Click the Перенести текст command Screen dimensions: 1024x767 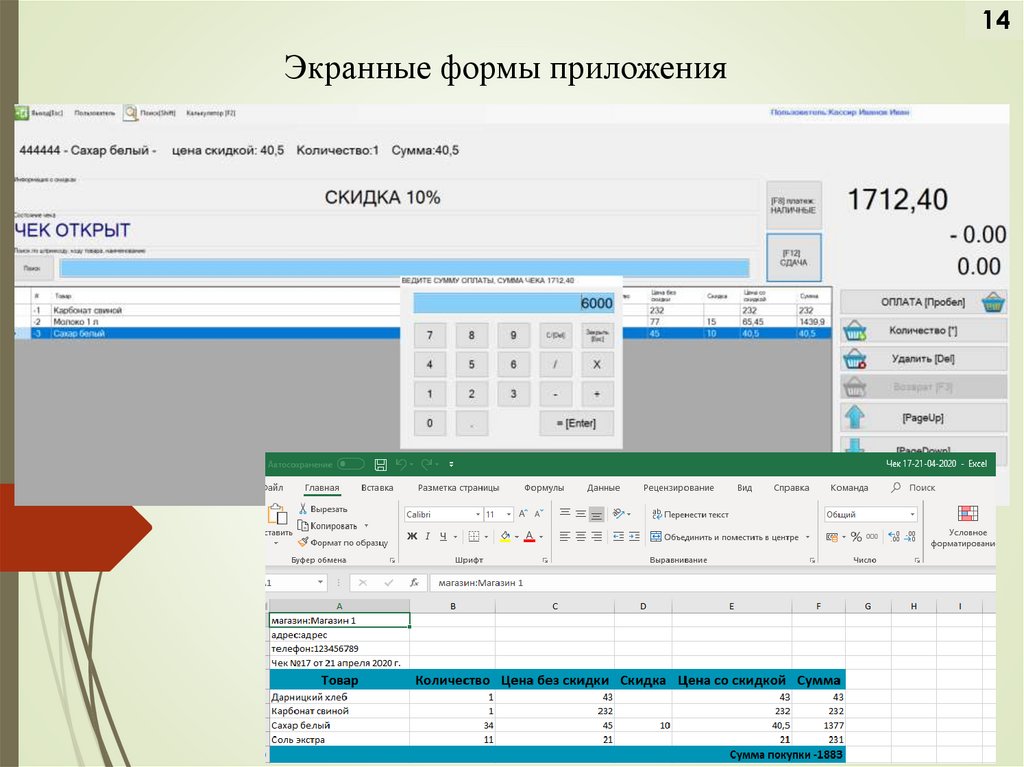pyautogui.click(x=690, y=515)
